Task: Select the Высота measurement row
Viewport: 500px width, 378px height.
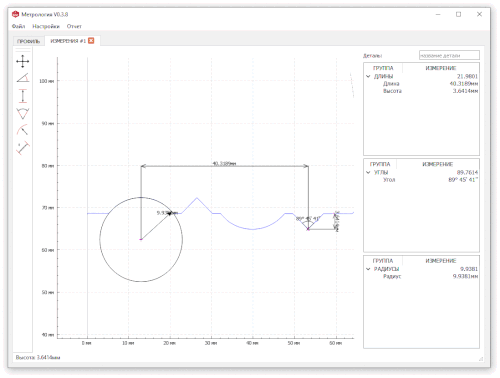Action: coord(422,91)
